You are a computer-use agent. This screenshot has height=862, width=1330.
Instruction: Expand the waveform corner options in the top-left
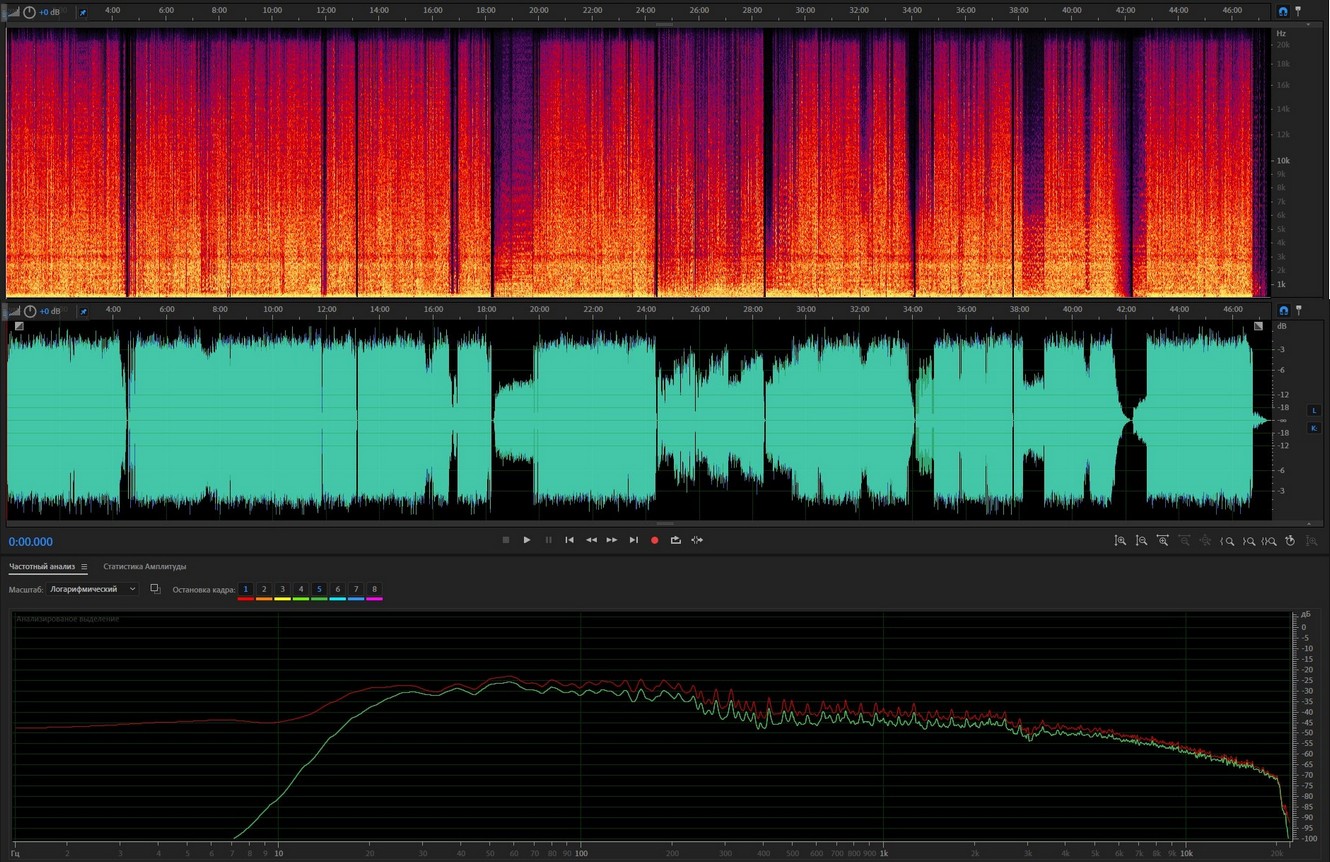(19, 326)
